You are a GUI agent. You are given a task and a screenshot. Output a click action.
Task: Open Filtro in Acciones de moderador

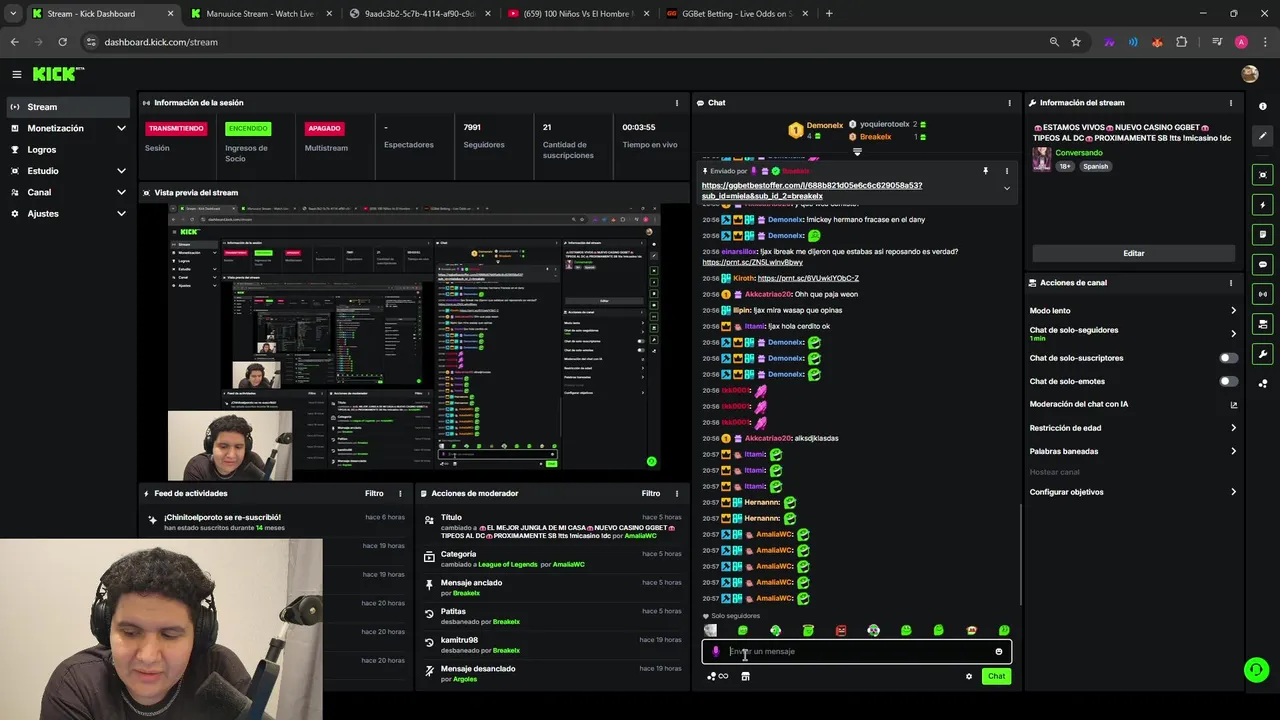(x=651, y=493)
